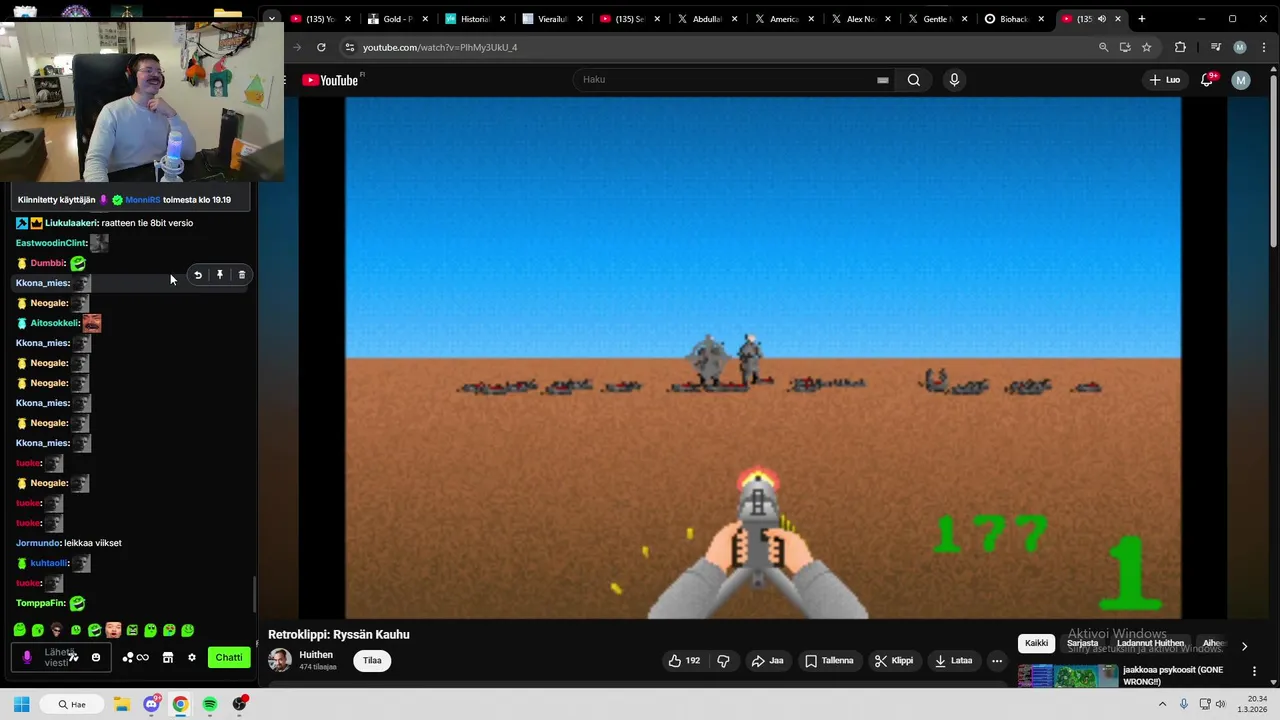1280x720 pixels.
Task: Open Huithen channel avatar
Action: click(280, 661)
